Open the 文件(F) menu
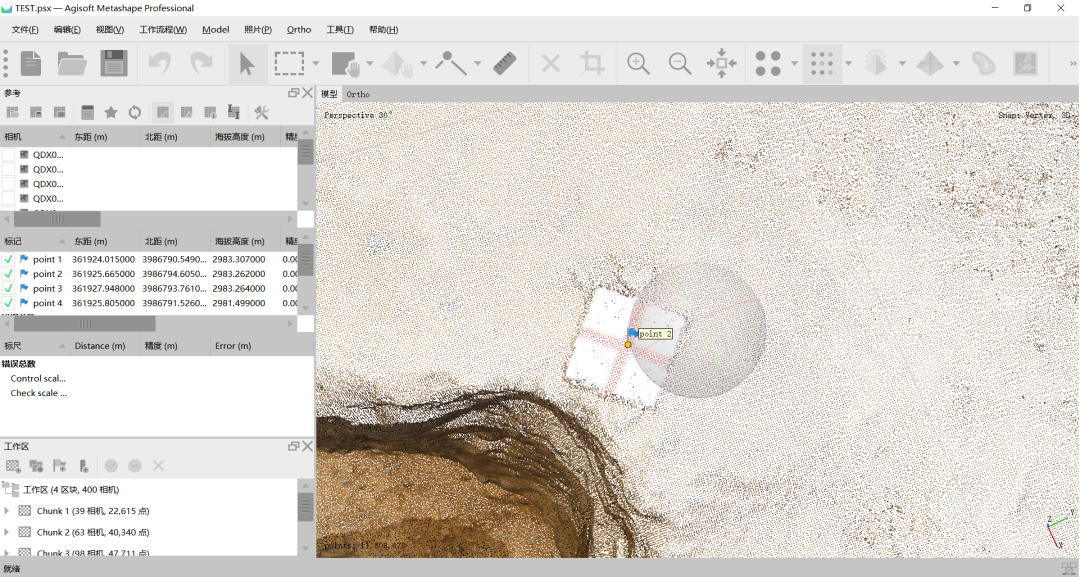This screenshot has width=1080, height=577. pos(25,30)
